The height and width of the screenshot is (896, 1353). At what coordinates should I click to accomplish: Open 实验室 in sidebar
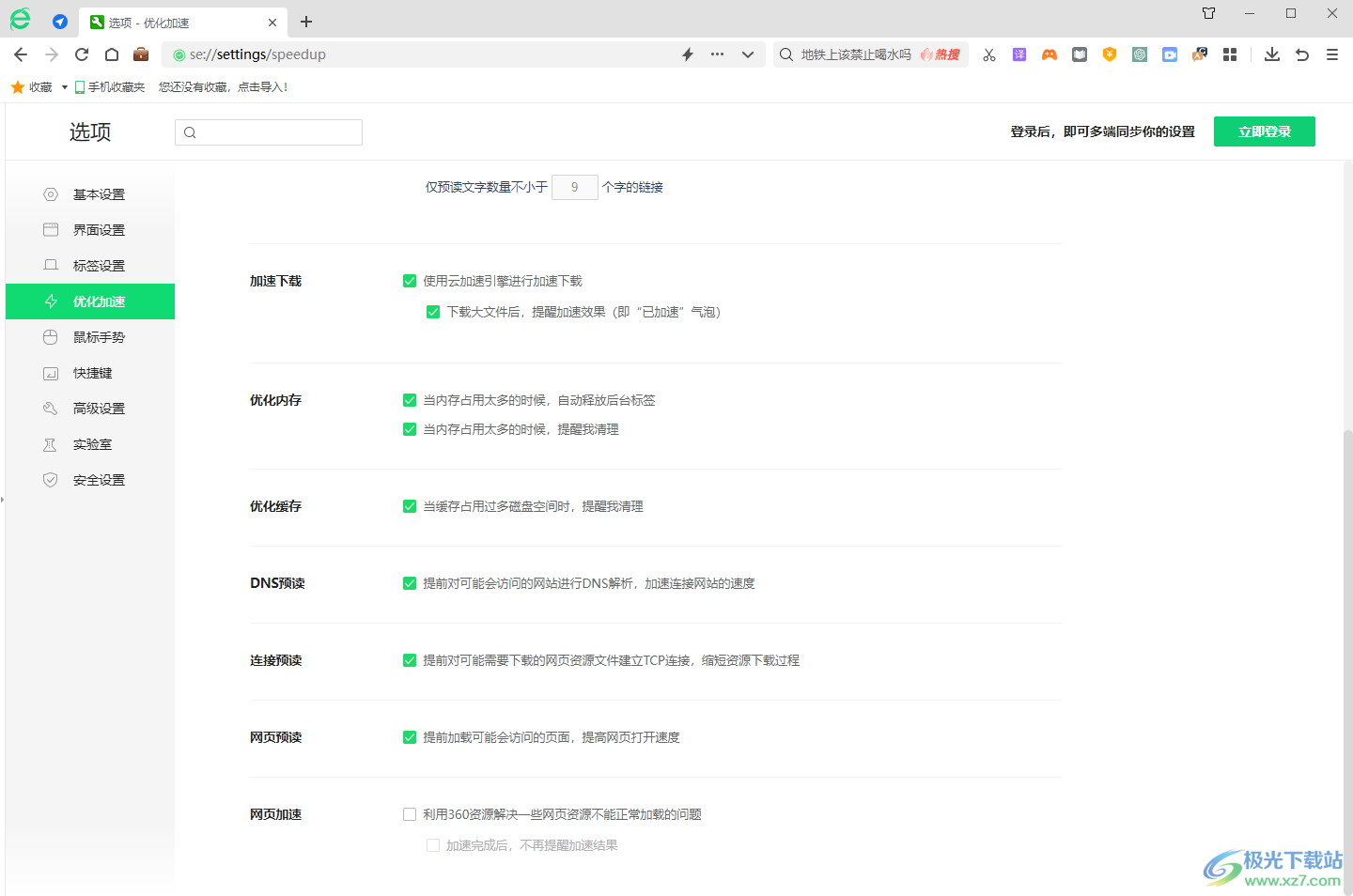[x=90, y=444]
